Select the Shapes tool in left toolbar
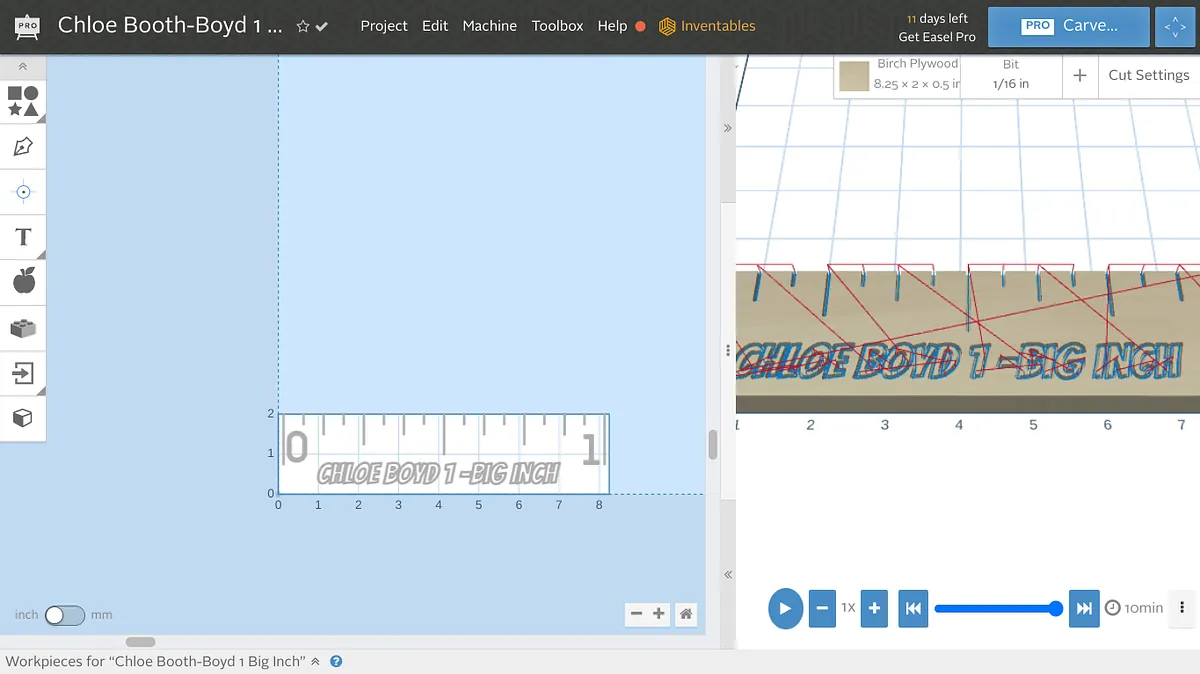Viewport: 1200px width, 674px height. point(23,101)
